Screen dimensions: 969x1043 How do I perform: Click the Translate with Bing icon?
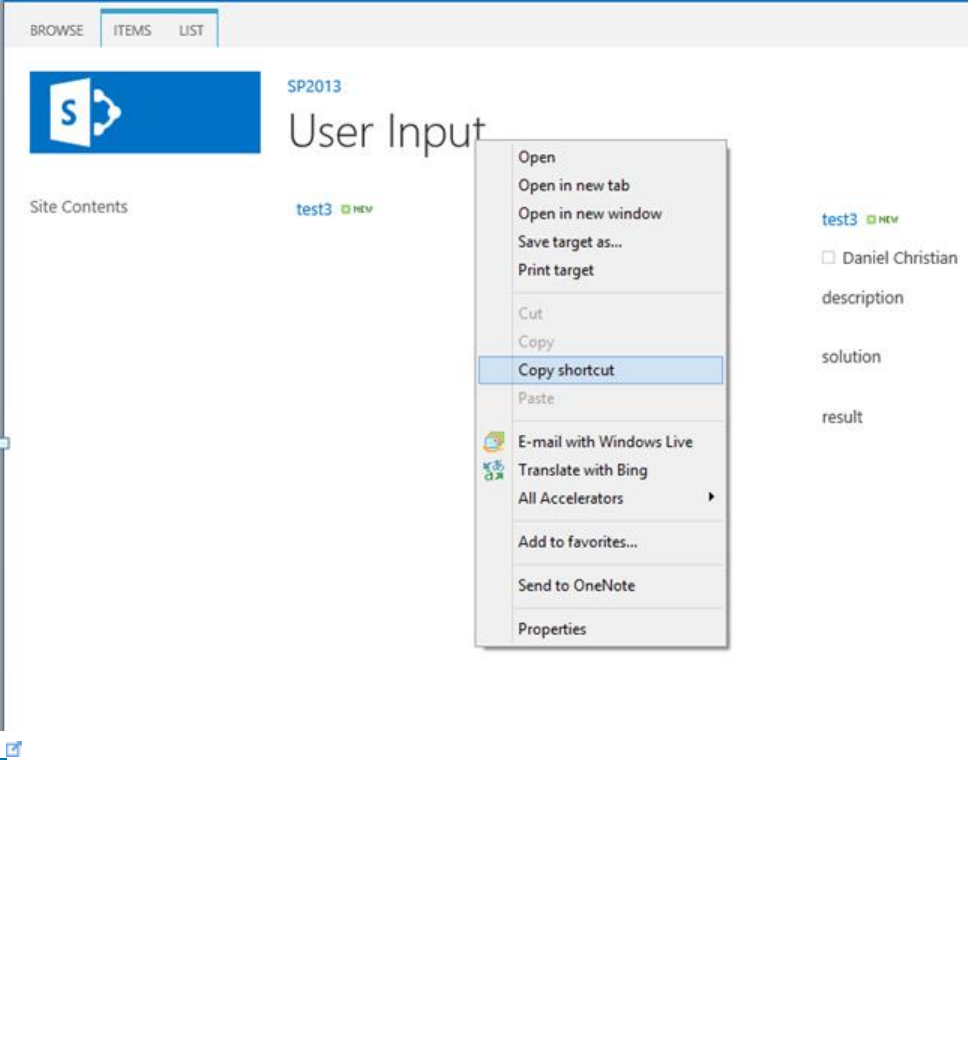pos(493,470)
